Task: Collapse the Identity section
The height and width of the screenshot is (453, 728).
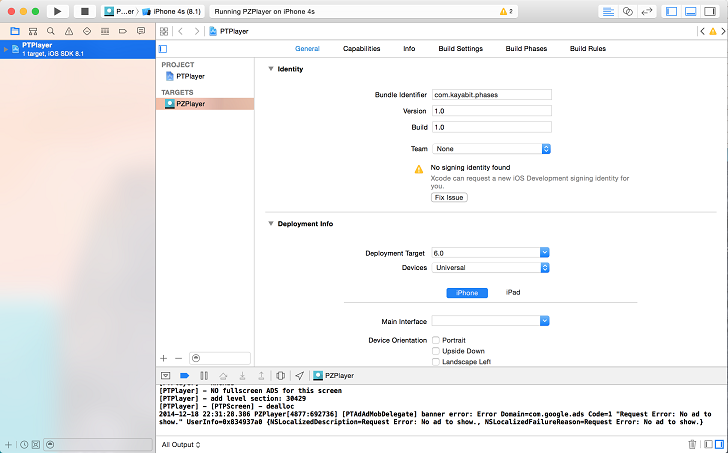Action: pyautogui.click(x=271, y=69)
